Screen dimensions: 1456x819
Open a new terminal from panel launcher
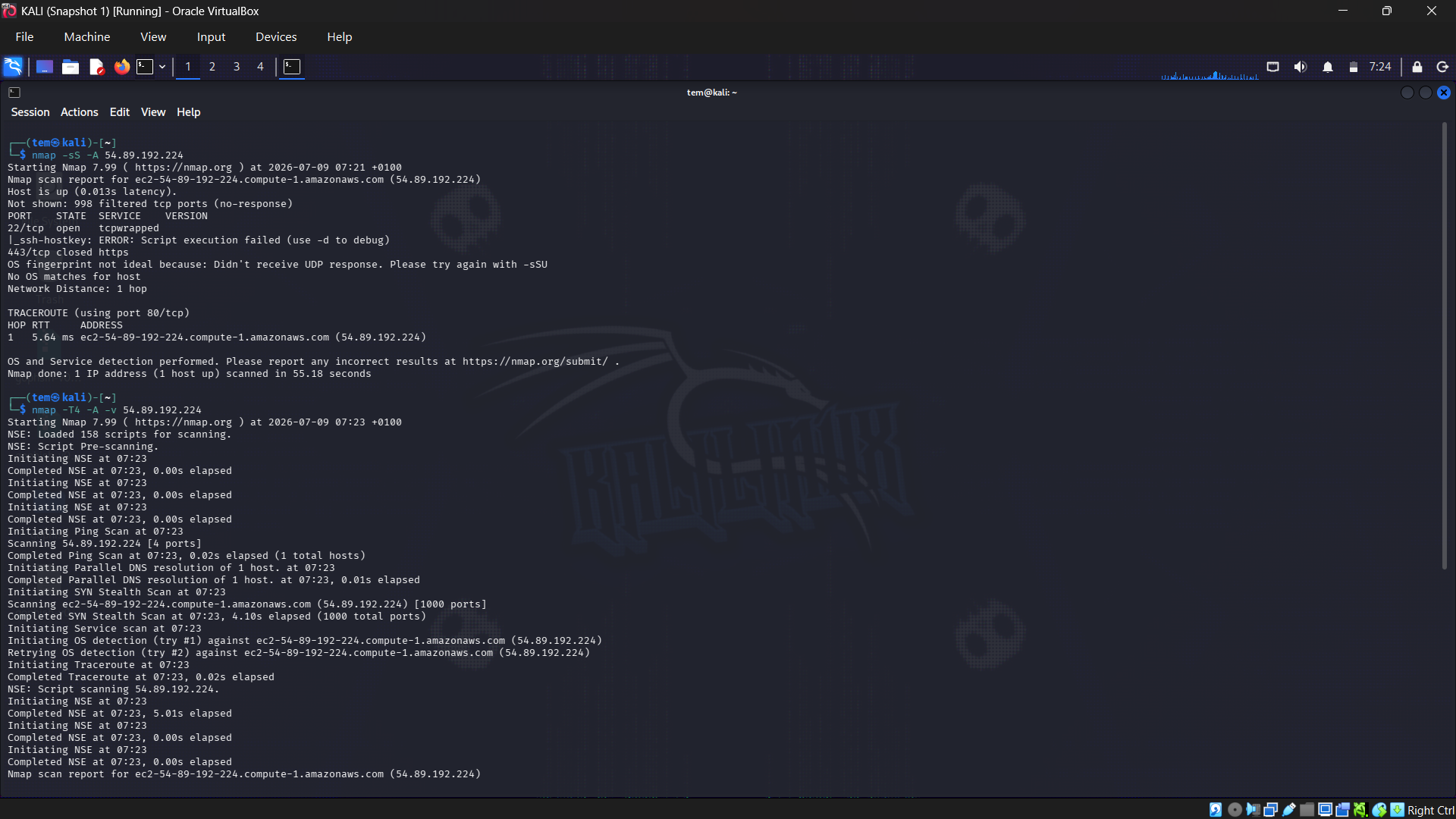[145, 67]
